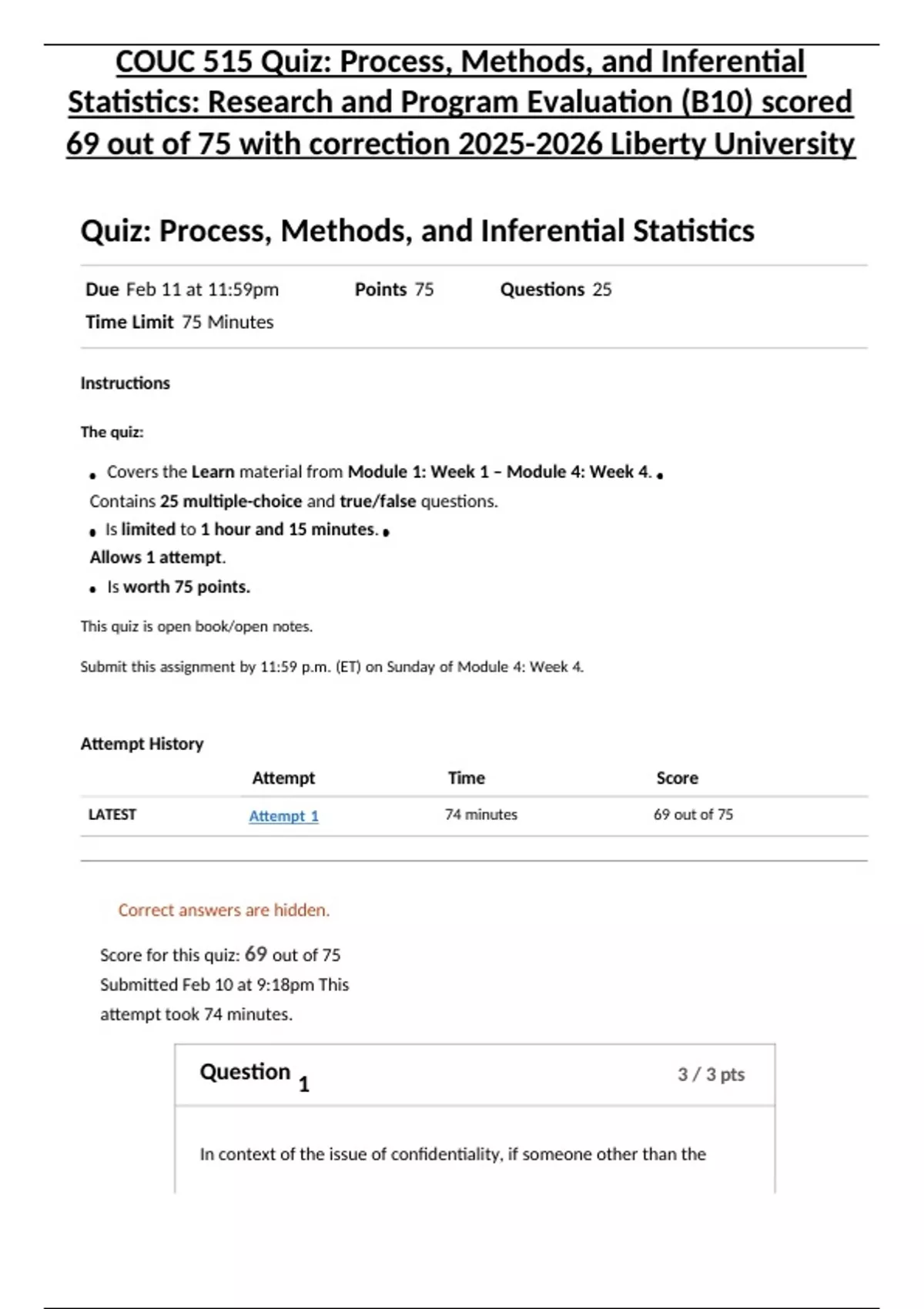Open the Attempt 1 link
This screenshot has width=924, height=1309.
pos(283,816)
